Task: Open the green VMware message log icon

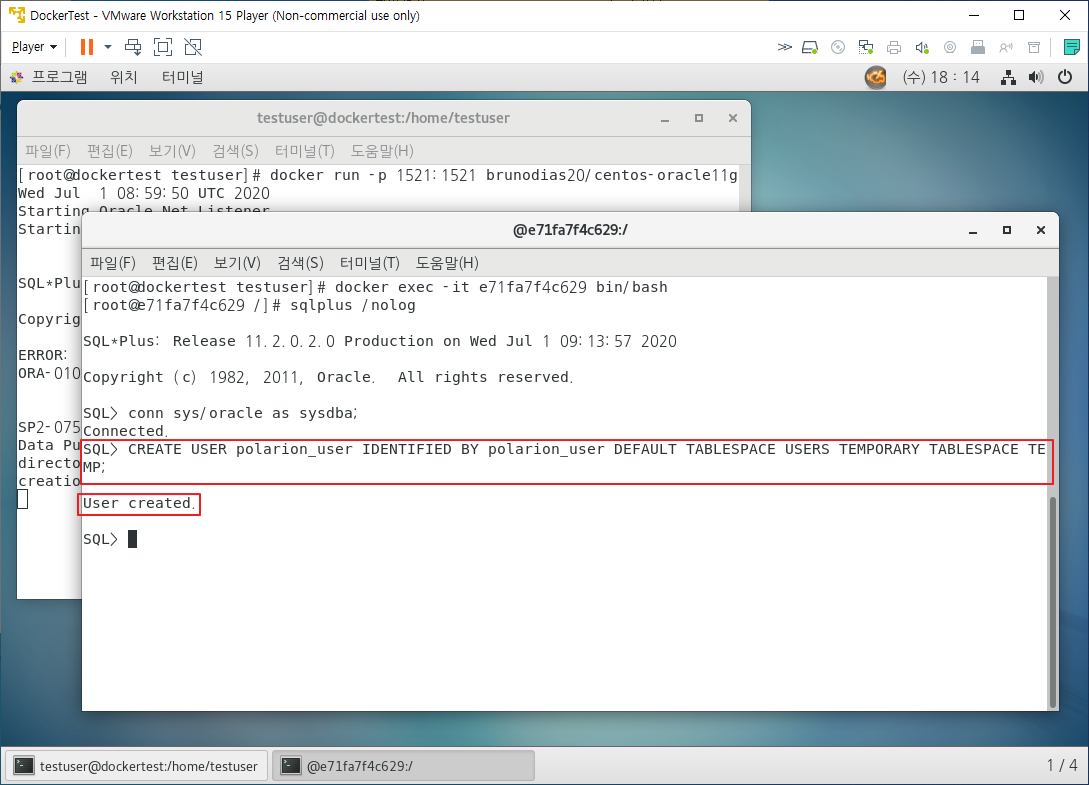Action: [1072, 47]
